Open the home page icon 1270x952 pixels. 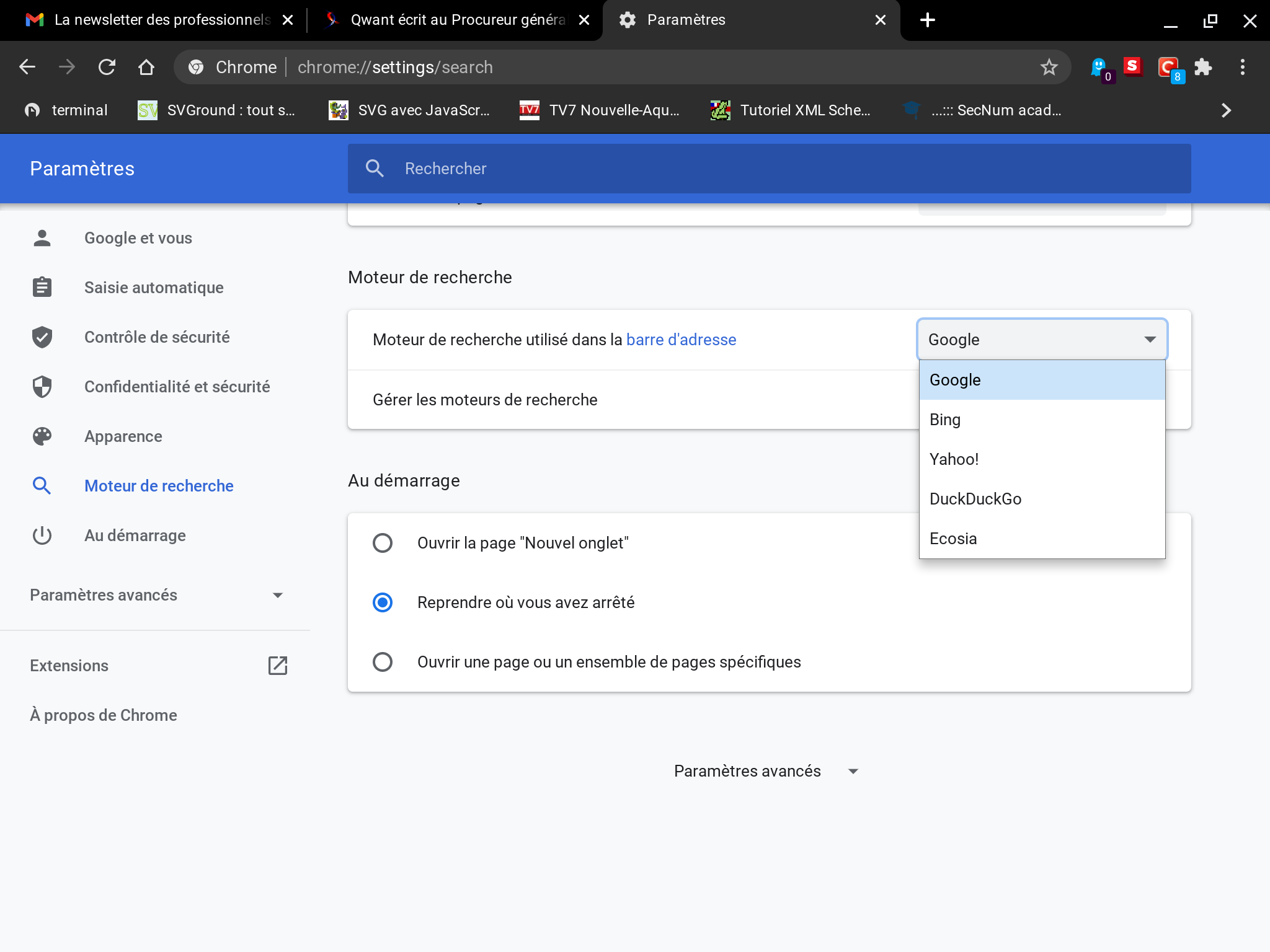146,67
